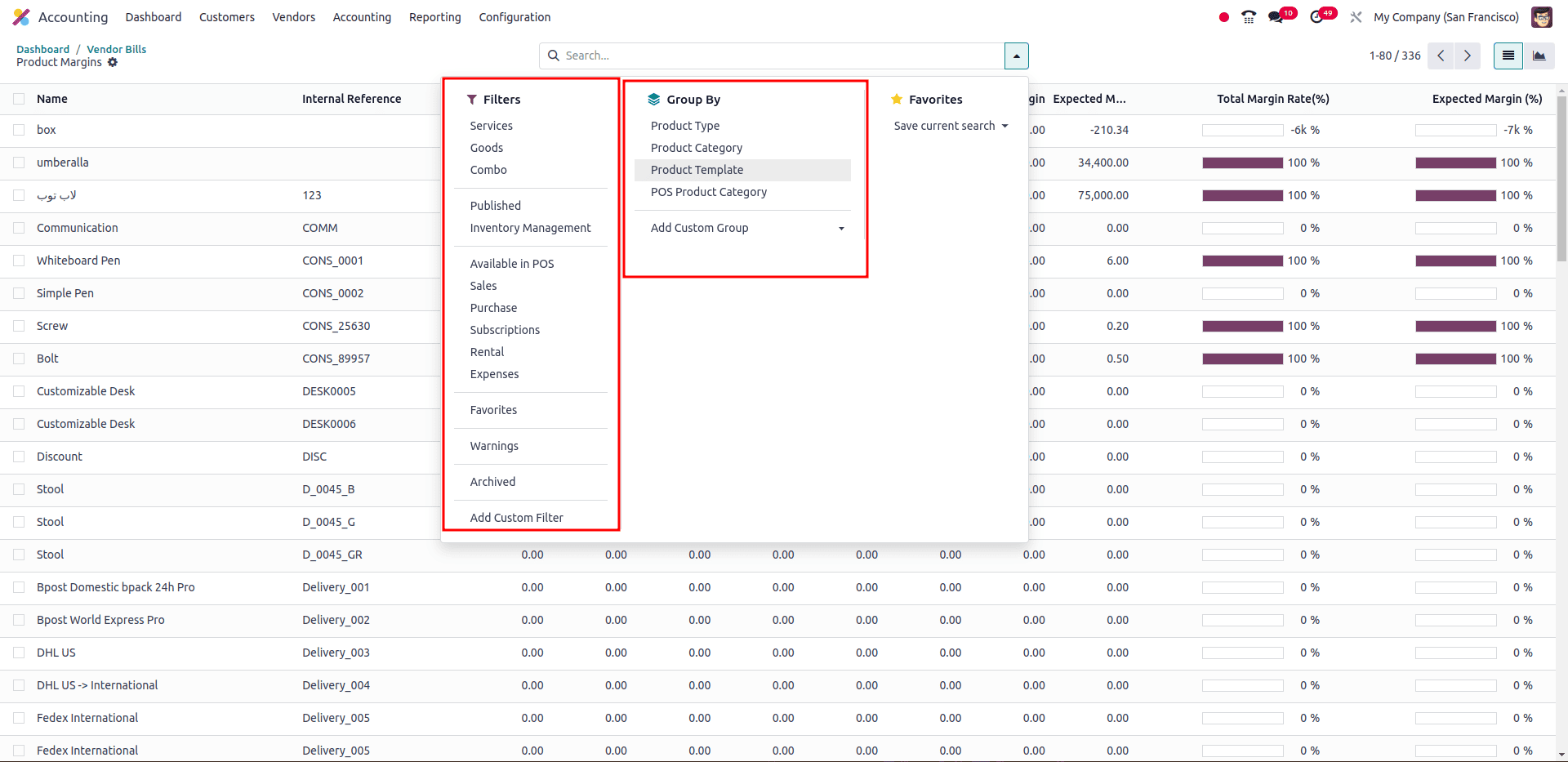Image resolution: width=1568 pixels, height=762 pixels.
Task: Open the user avatar menu
Action: [1541, 17]
